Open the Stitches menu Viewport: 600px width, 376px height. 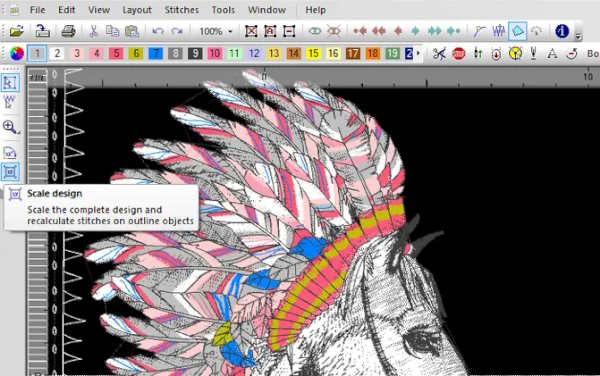pos(181,10)
